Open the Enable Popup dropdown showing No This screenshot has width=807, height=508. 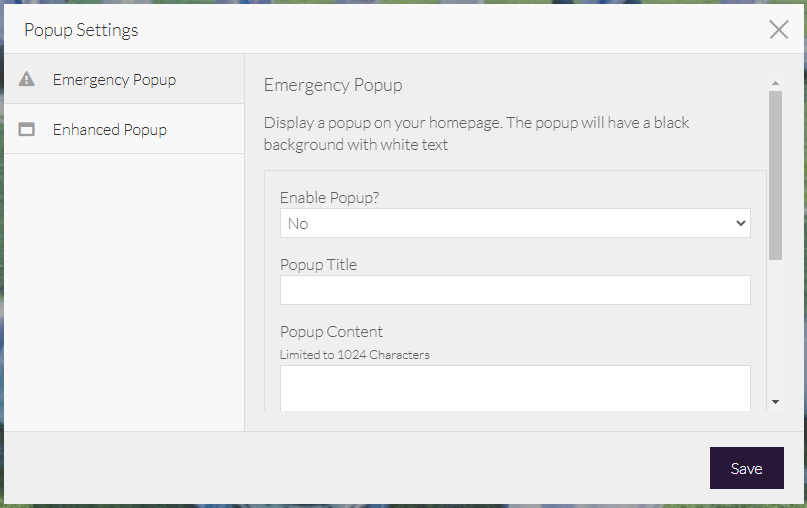click(x=514, y=223)
